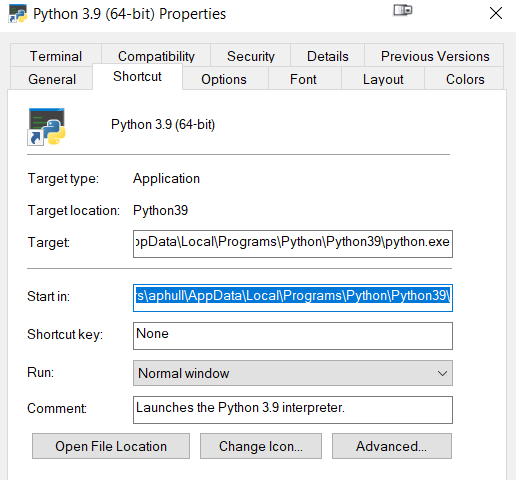Click the Target type label

[63, 179]
